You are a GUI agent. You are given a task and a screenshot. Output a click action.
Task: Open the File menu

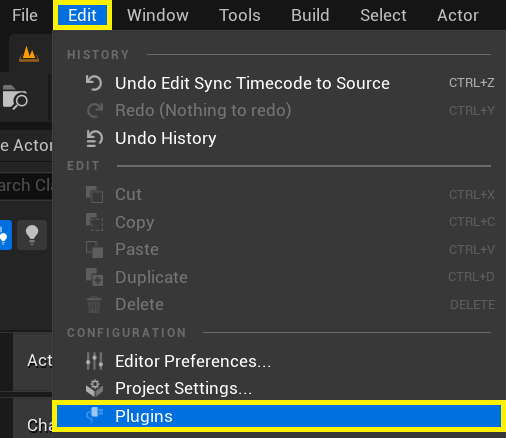click(x=25, y=15)
